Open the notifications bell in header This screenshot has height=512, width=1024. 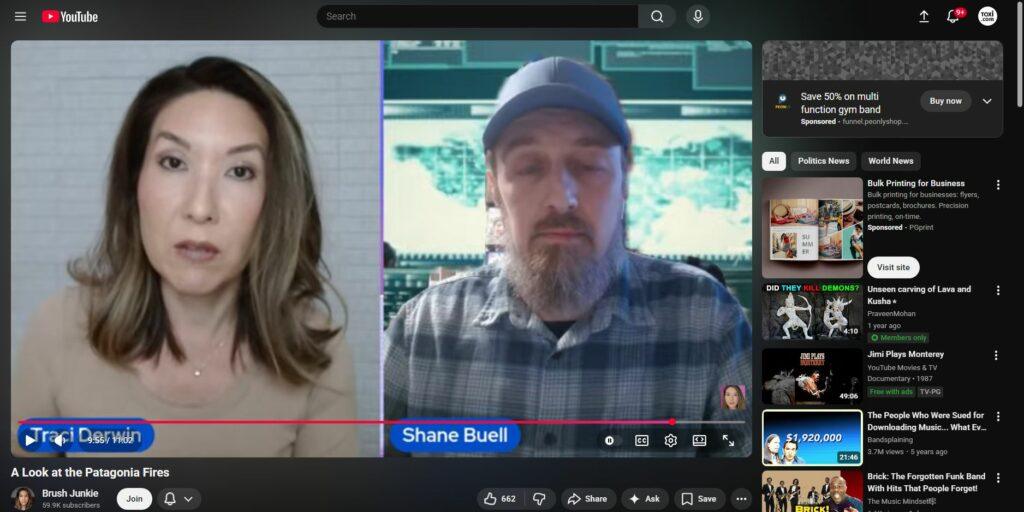tap(952, 17)
